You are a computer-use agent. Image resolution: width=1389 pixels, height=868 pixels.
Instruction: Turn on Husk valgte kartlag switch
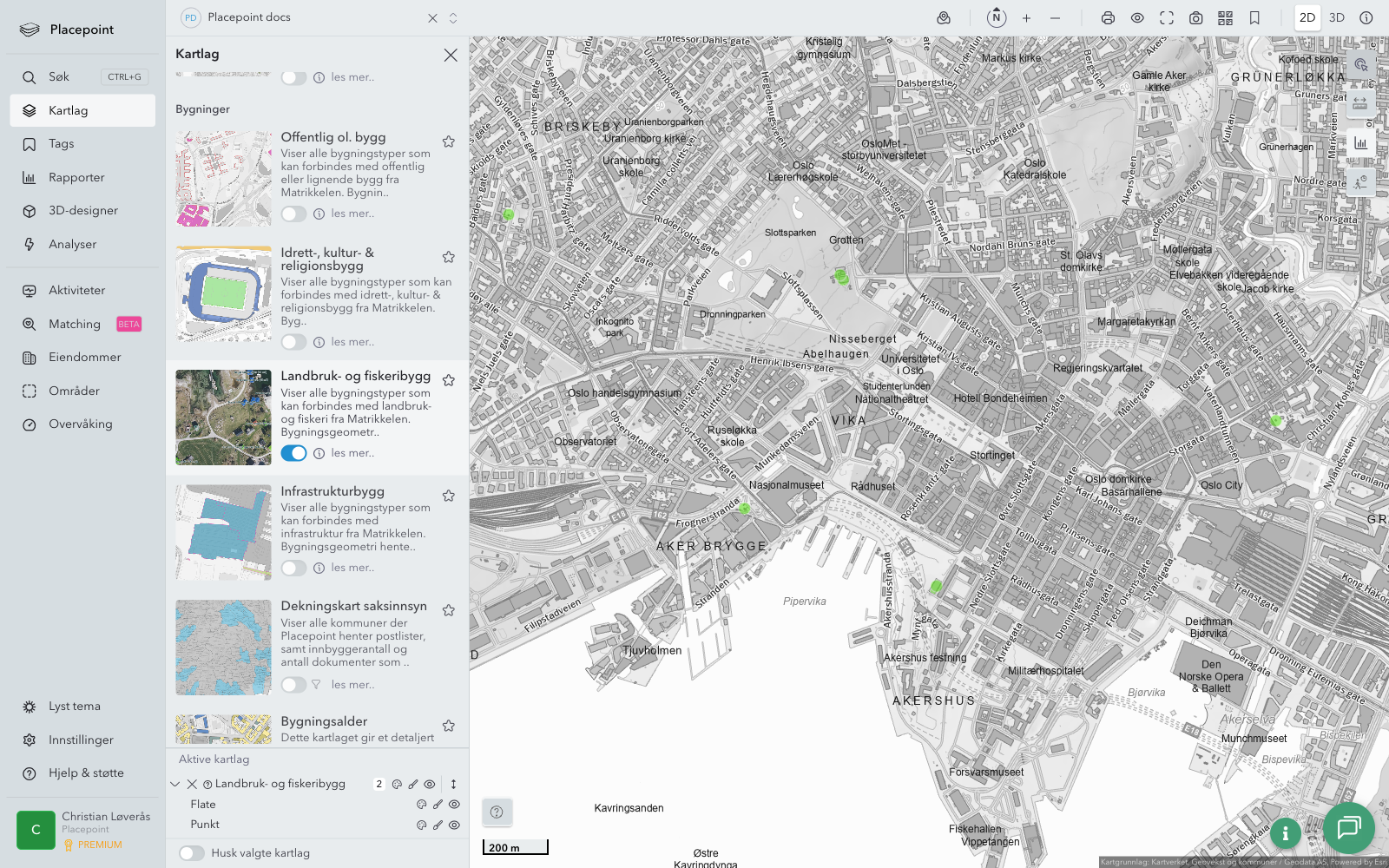click(192, 853)
